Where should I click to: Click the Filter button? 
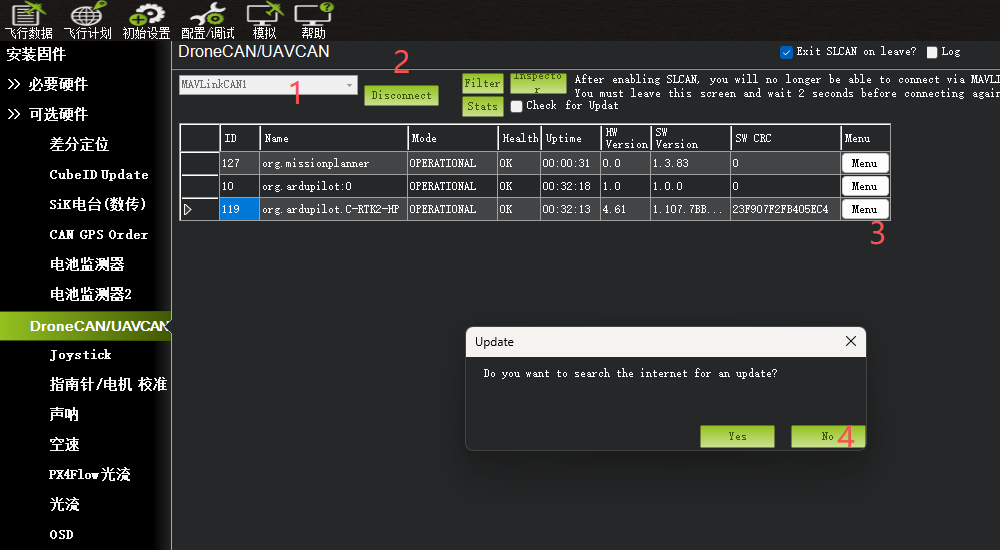(x=482, y=83)
